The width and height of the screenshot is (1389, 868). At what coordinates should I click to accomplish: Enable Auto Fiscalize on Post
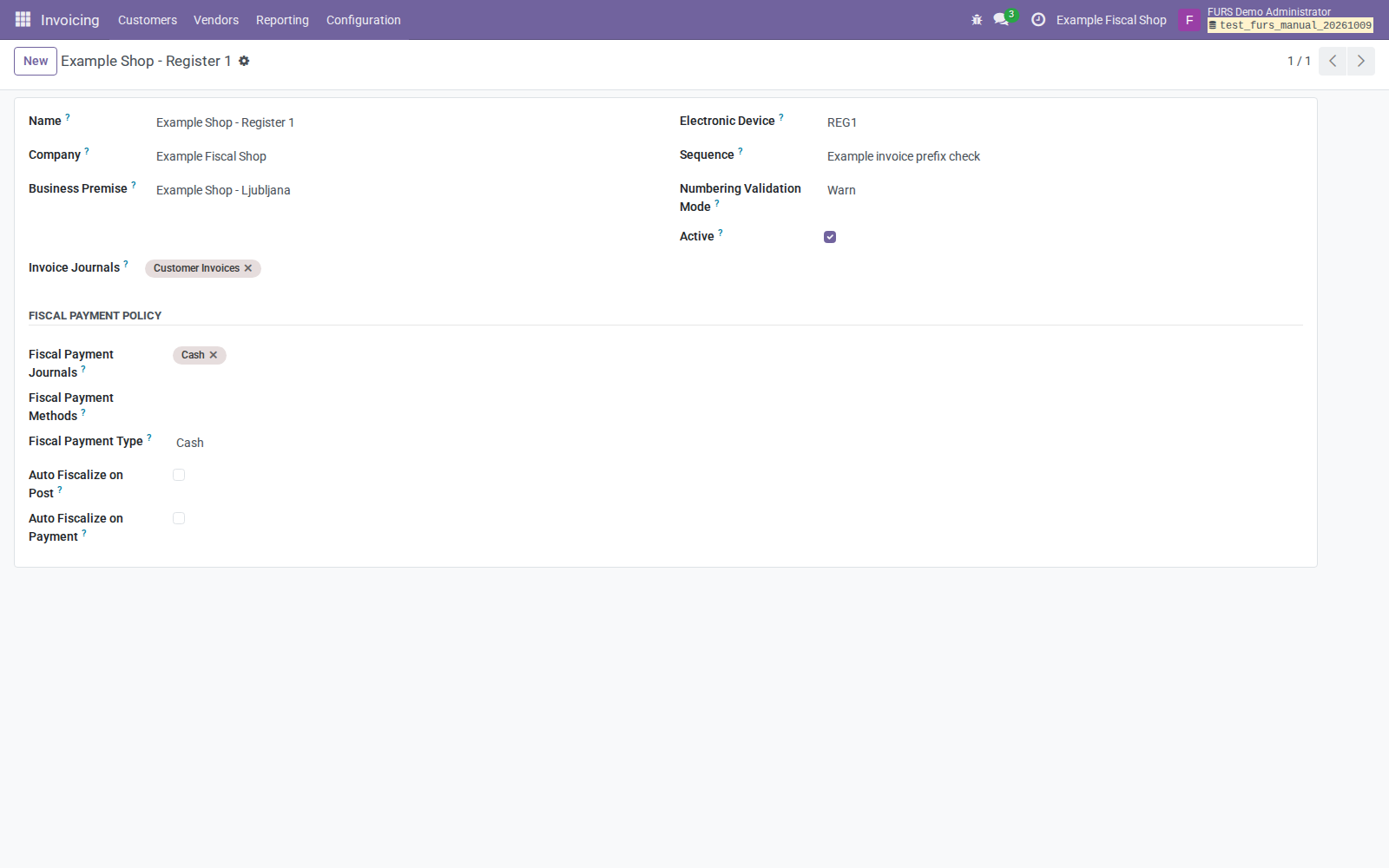(179, 475)
